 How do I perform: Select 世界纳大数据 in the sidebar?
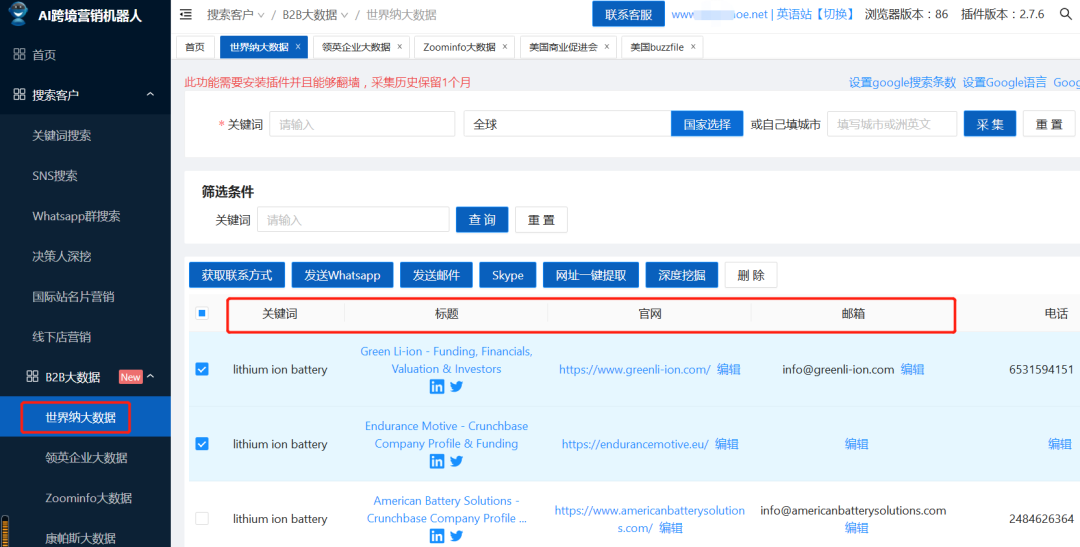pos(80,417)
